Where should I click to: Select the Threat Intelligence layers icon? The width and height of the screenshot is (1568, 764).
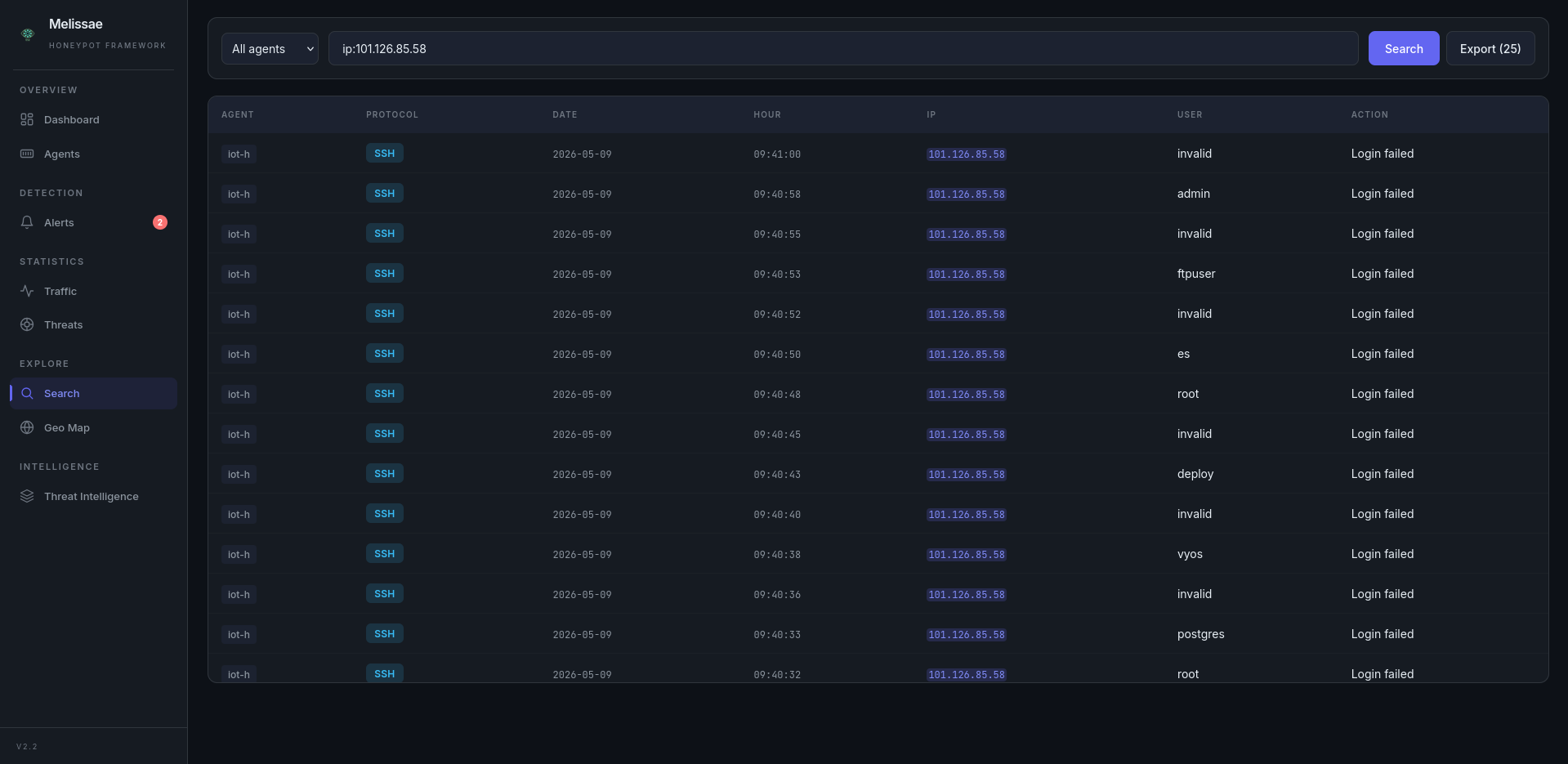[x=27, y=496]
